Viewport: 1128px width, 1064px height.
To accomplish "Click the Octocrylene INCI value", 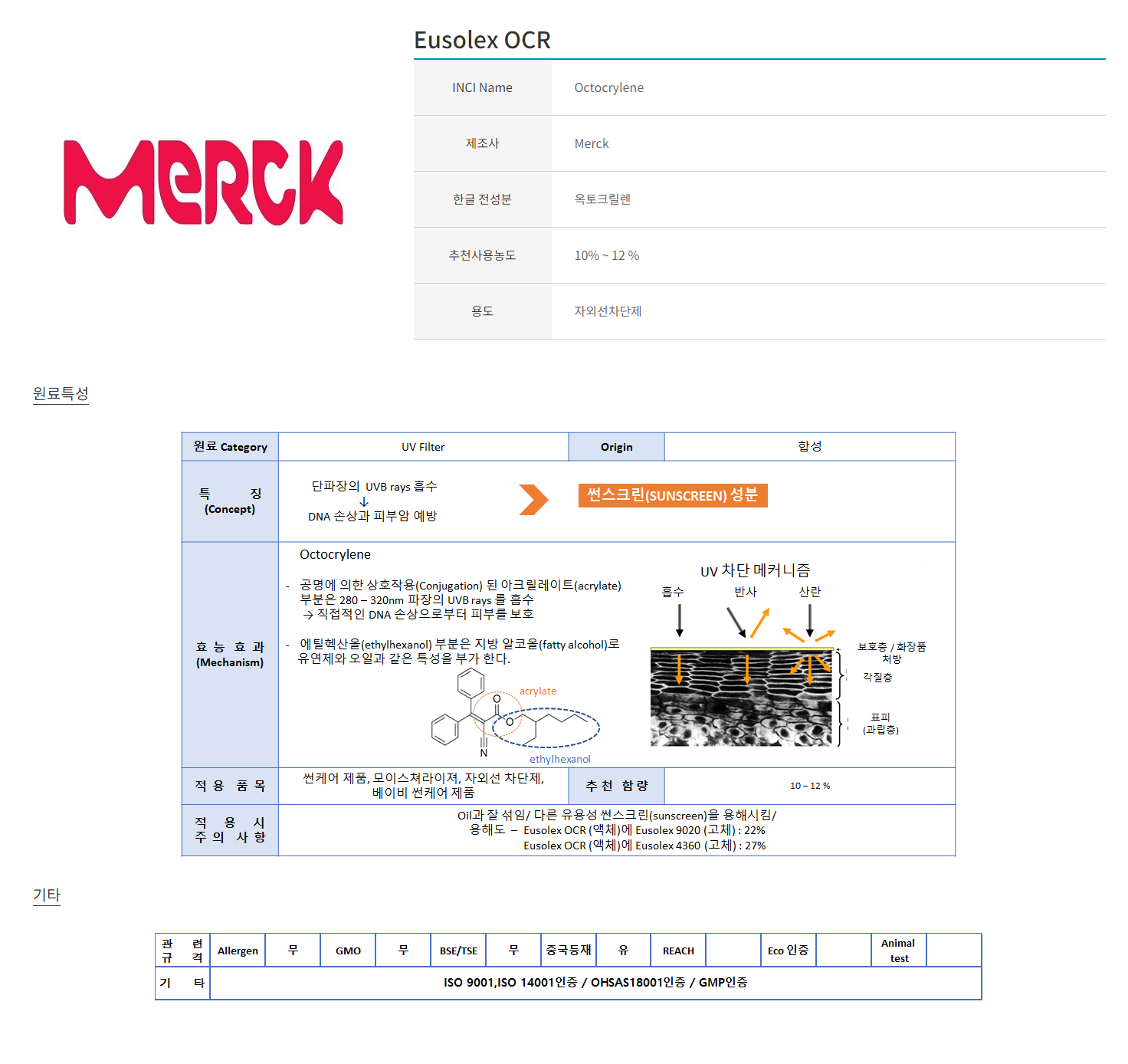I will (x=608, y=87).
